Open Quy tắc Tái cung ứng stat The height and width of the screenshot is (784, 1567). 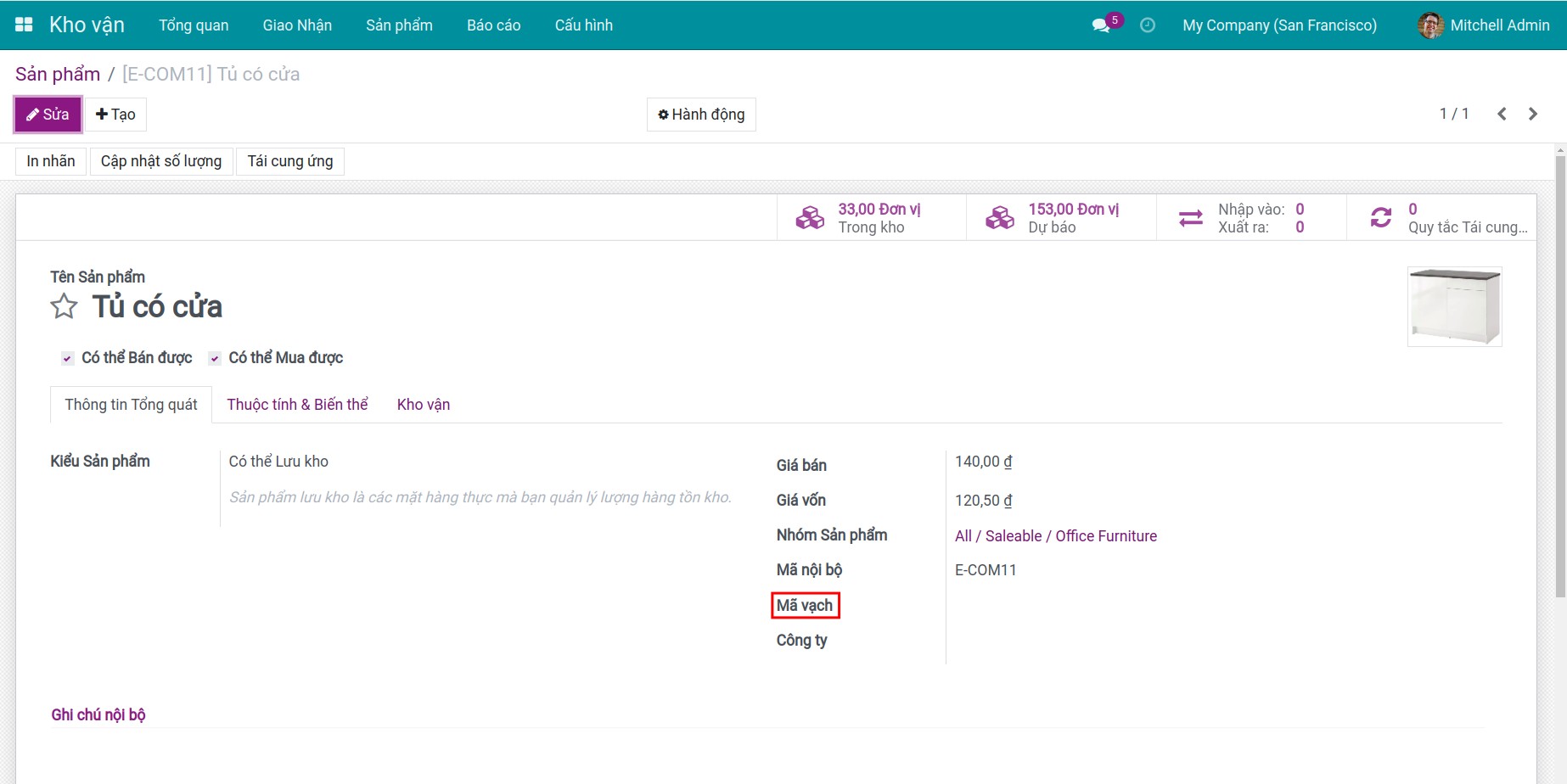(x=1441, y=218)
